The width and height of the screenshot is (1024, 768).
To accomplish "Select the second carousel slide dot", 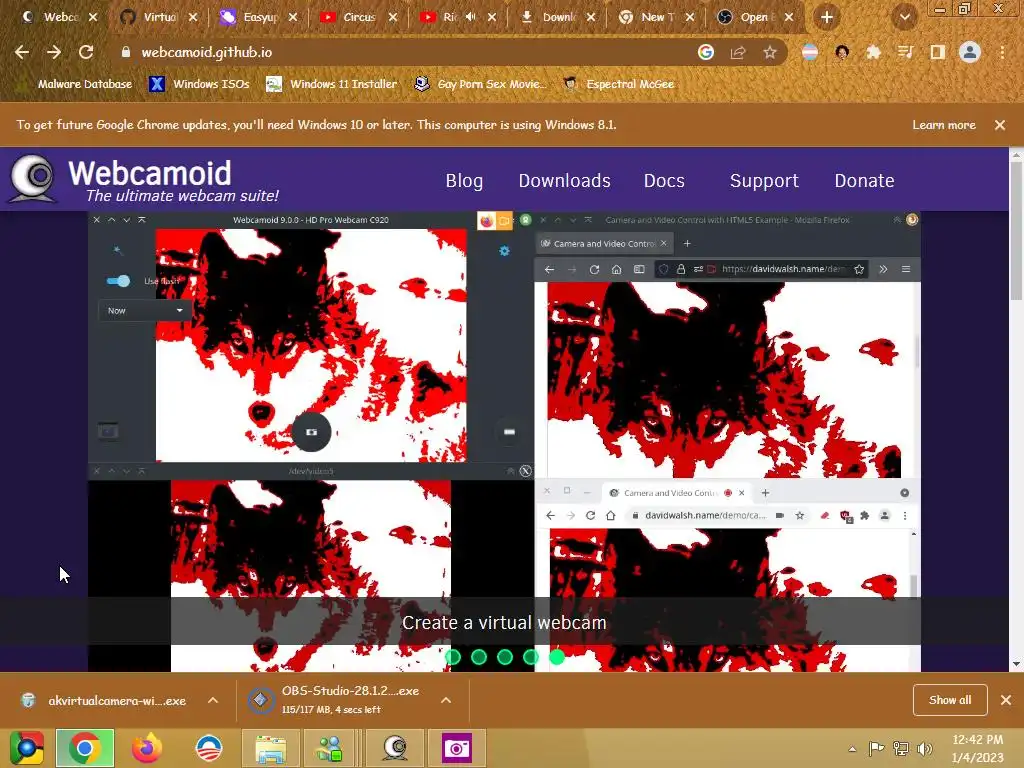I will coord(479,657).
